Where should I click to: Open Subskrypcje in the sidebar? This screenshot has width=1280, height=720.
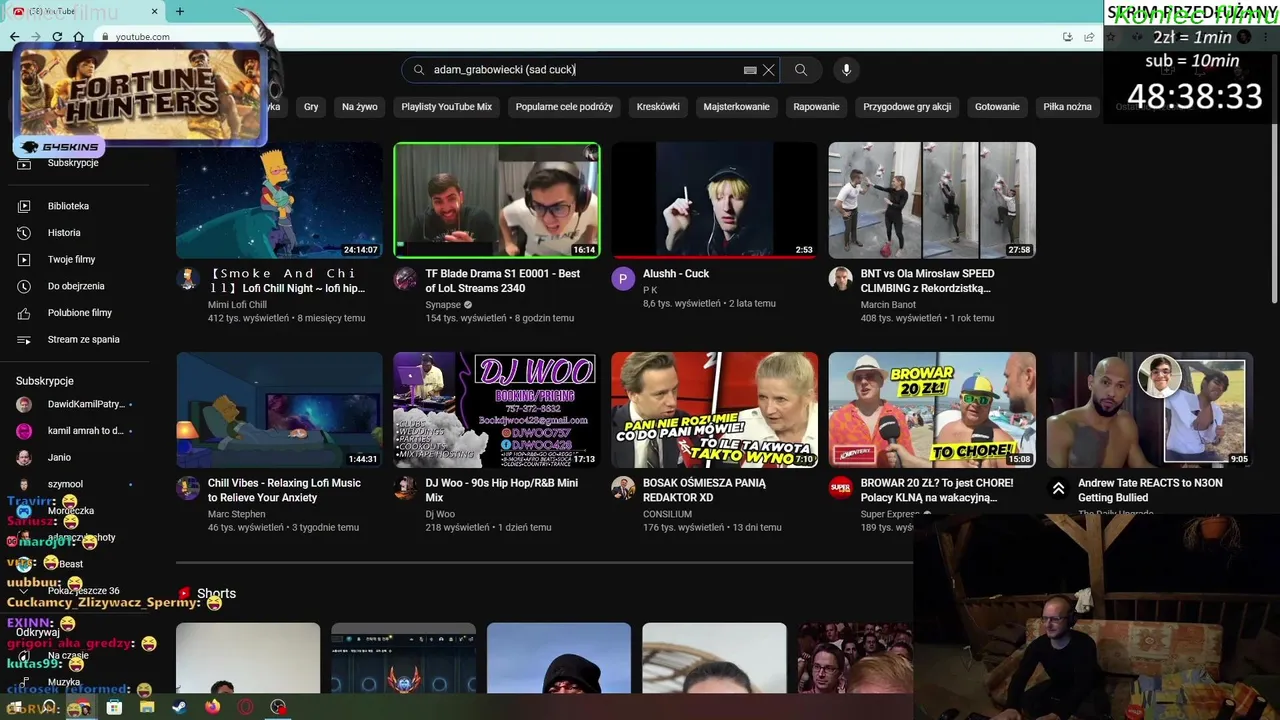pos(75,163)
